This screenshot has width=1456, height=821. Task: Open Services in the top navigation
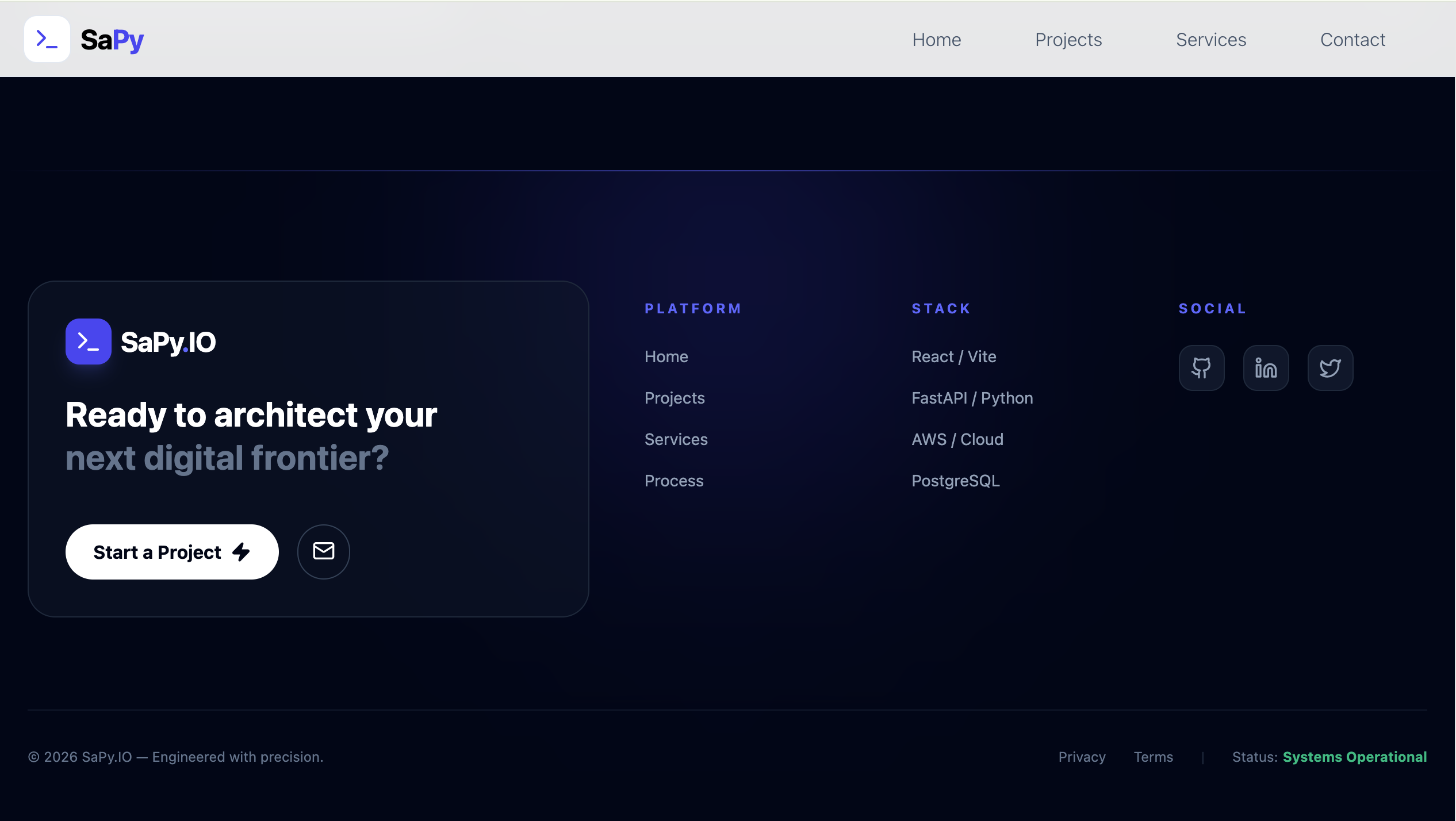[1211, 40]
